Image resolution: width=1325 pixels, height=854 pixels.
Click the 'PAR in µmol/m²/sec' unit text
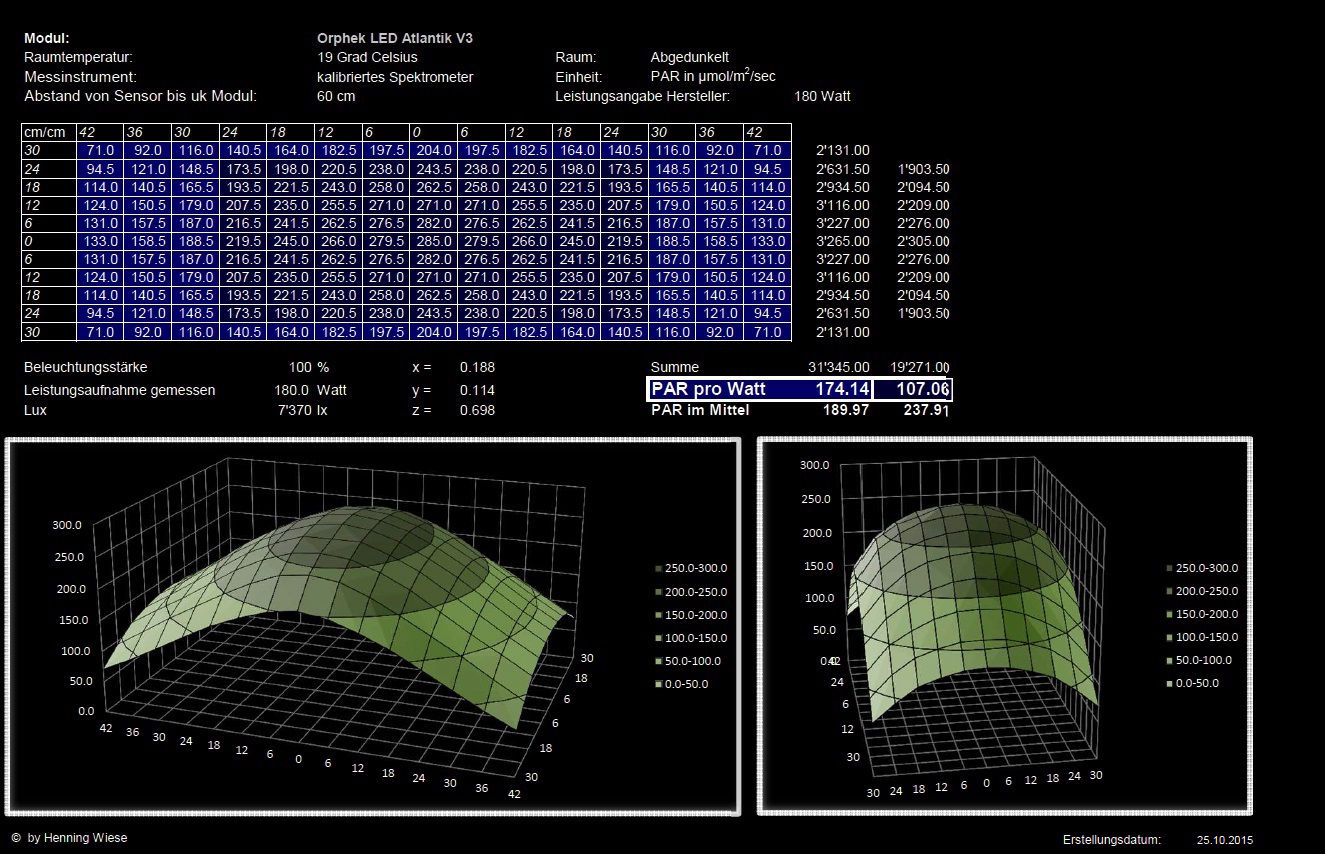click(713, 76)
